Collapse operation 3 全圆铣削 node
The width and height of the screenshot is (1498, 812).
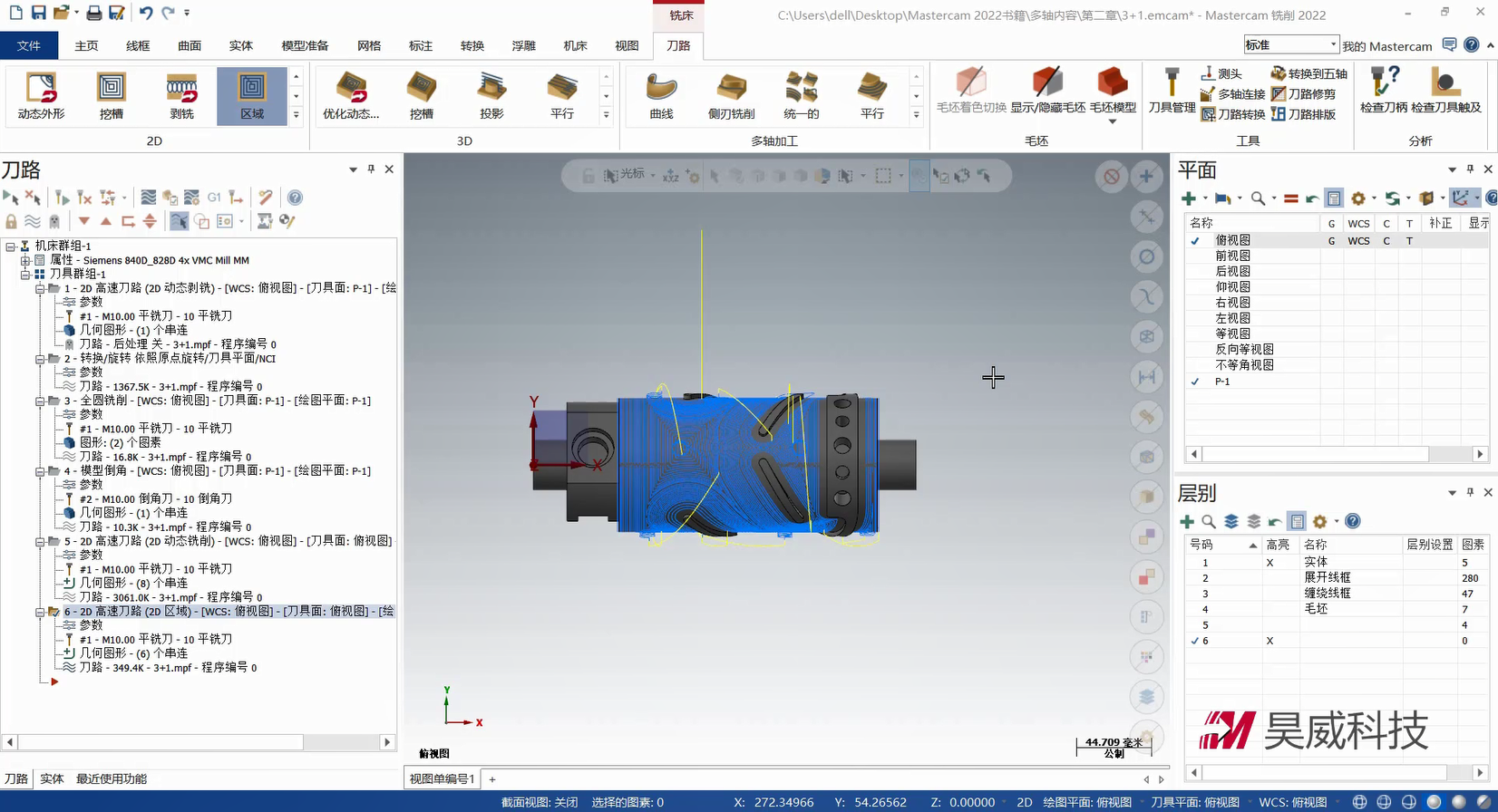point(40,401)
